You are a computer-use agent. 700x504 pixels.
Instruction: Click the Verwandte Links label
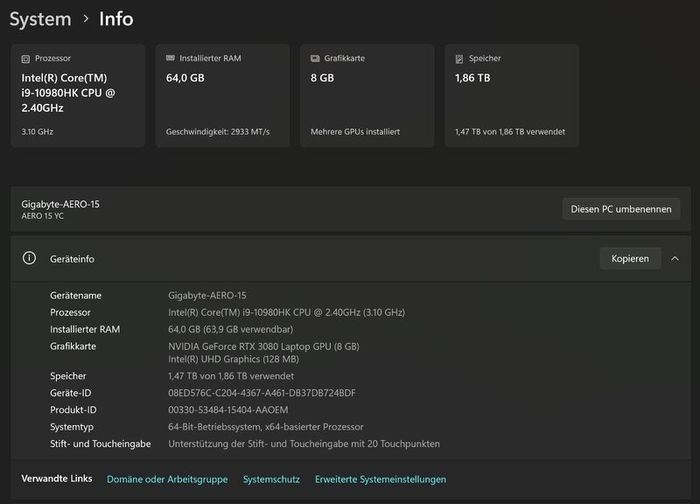click(x=57, y=478)
